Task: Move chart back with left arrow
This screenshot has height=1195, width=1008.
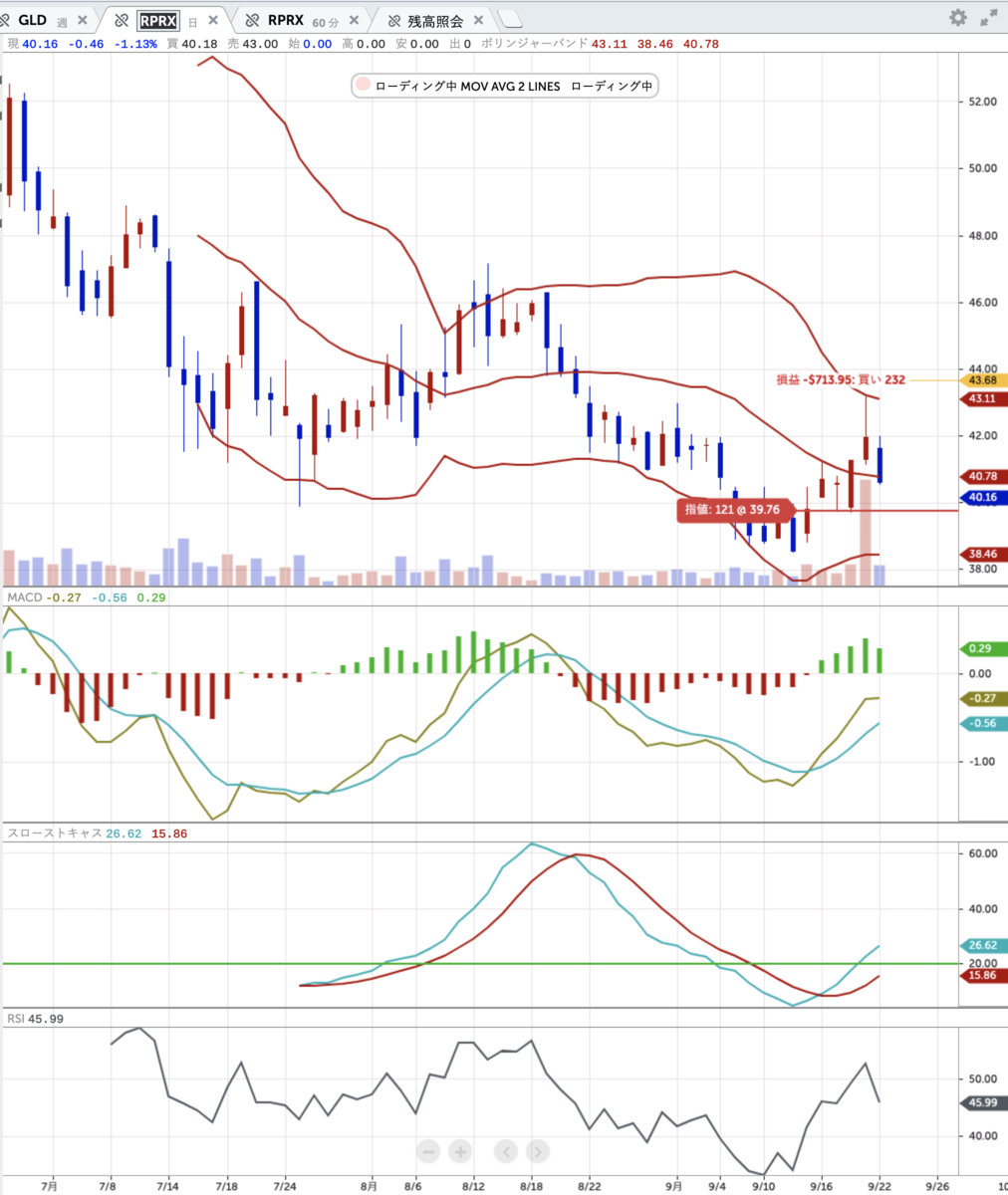Action: [505, 1151]
